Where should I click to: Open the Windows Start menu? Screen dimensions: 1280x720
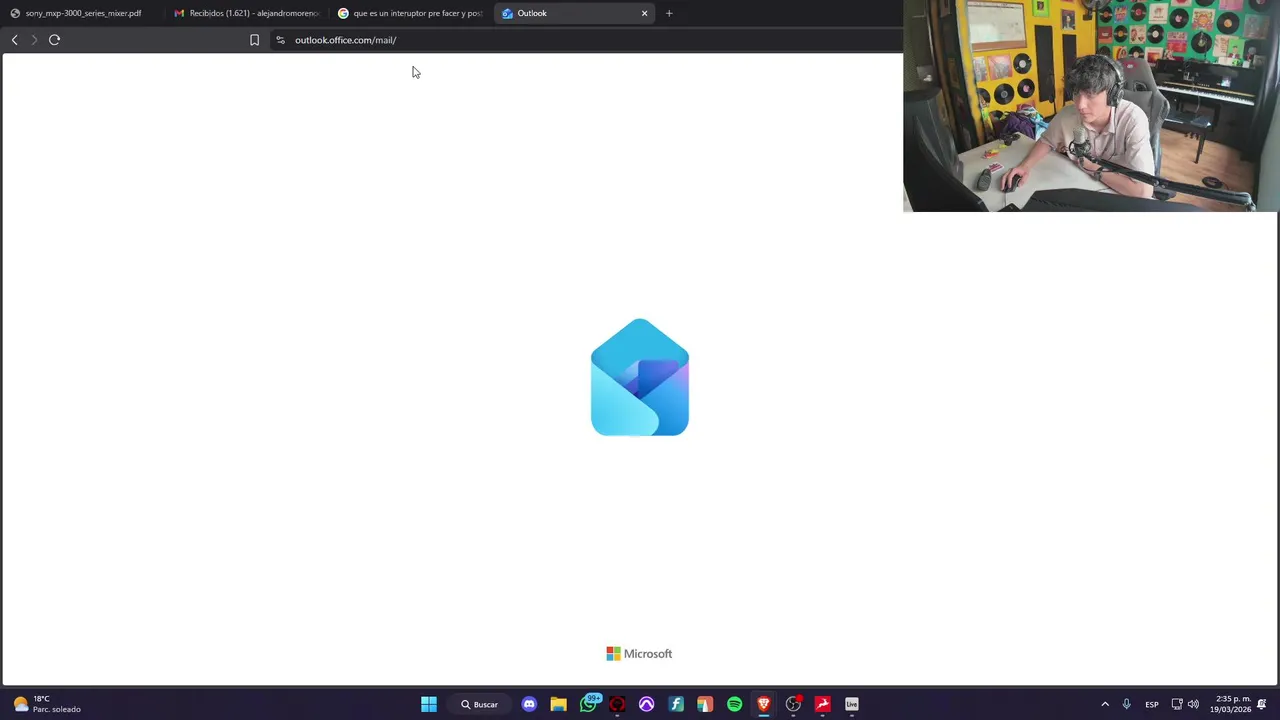point(428,704)
